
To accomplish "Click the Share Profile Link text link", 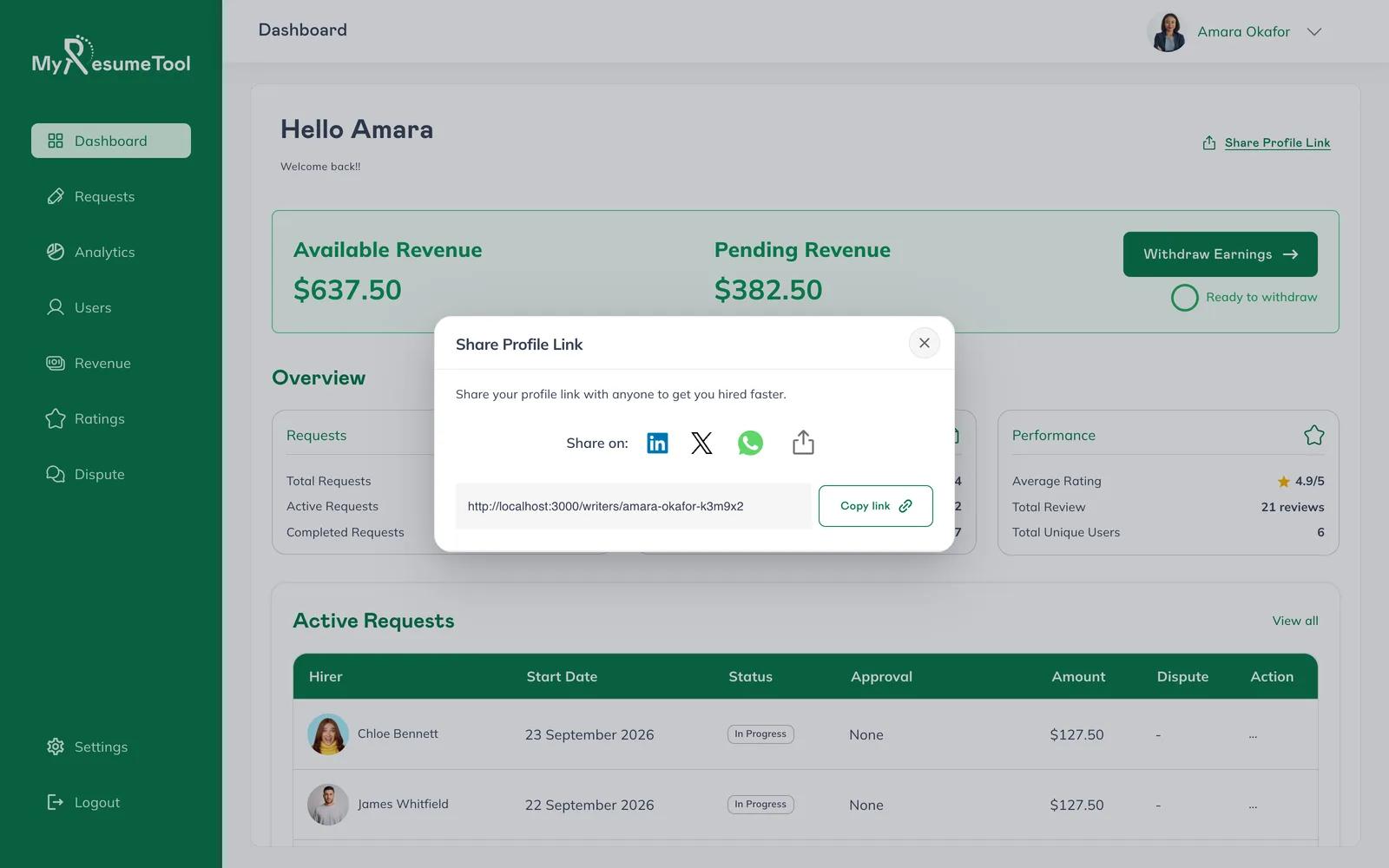I will tap(1277, 142).
